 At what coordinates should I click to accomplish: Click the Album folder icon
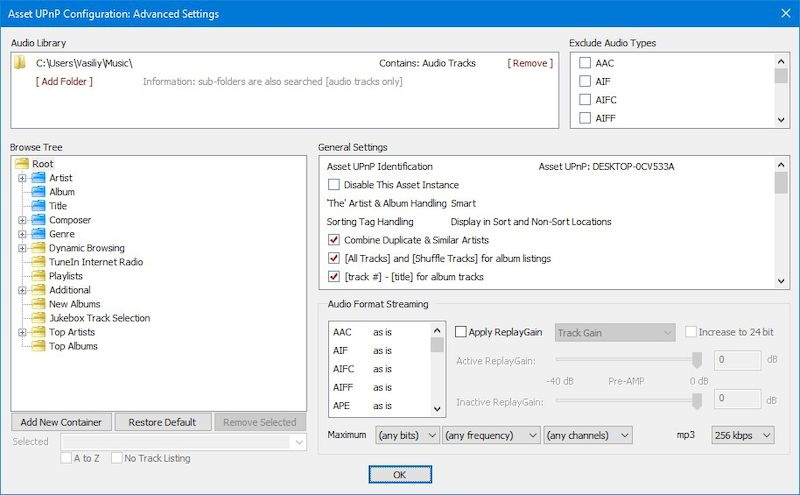pyautogui.click(x=39, y=192)
